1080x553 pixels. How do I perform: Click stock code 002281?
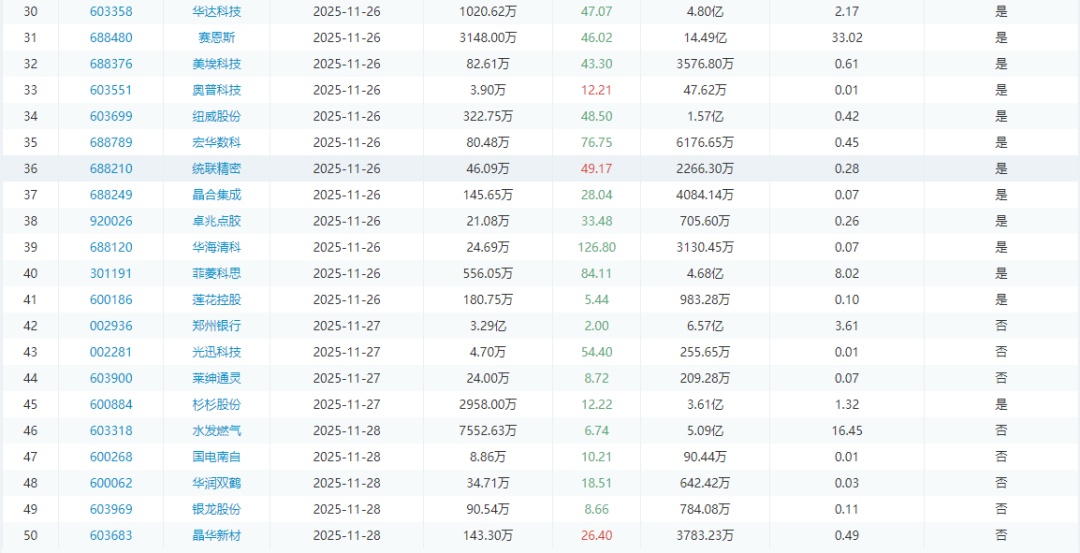coord(110,352)
